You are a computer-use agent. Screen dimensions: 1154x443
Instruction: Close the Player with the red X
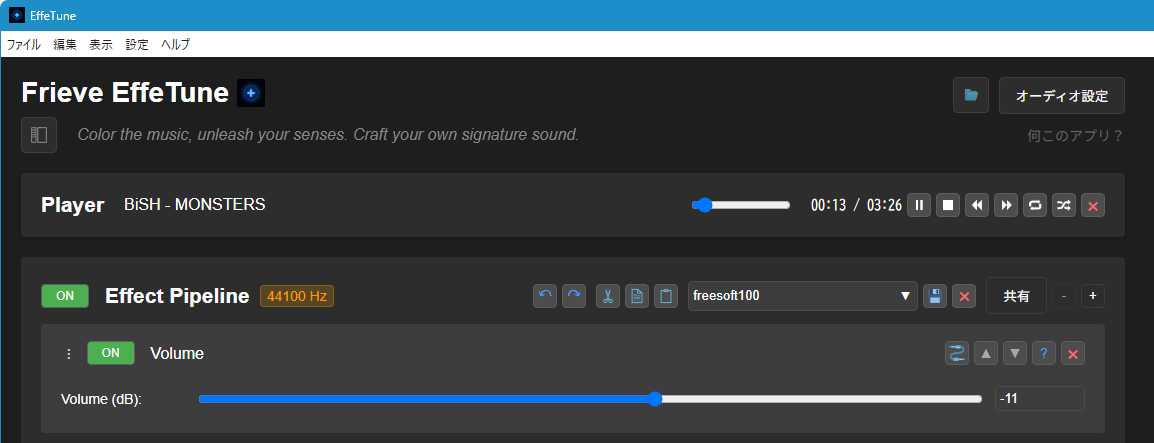click(1093, 205)
